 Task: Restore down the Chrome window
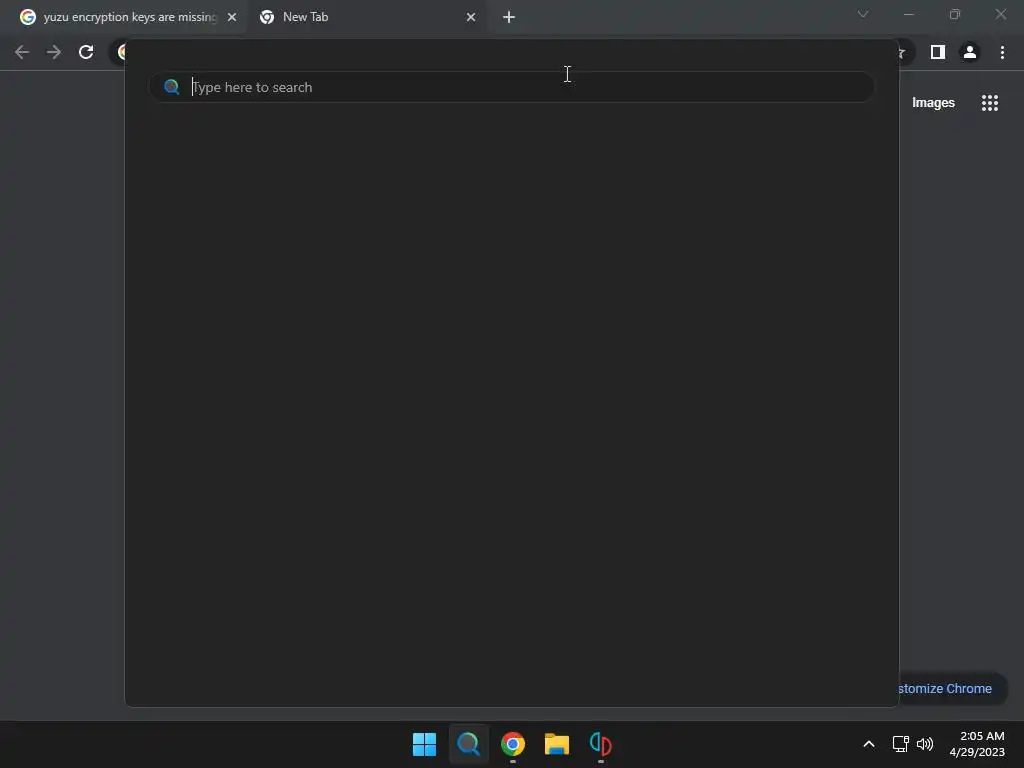[x=955, y=14]
